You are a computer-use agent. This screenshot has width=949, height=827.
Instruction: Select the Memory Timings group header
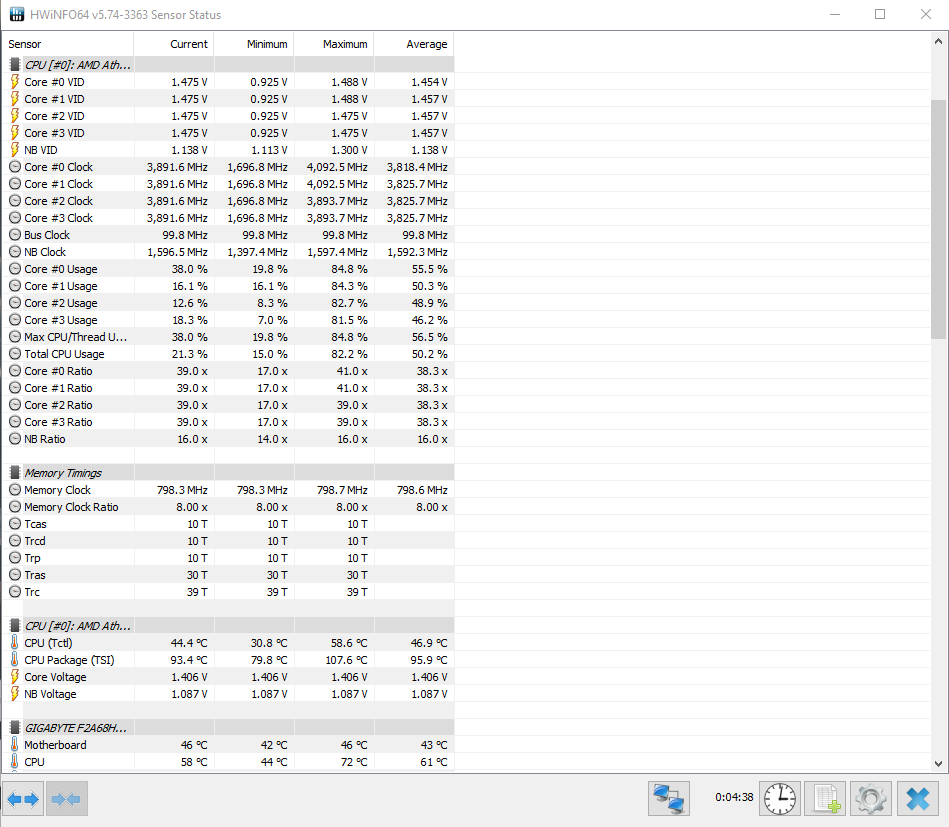click(x=63, y=473)
